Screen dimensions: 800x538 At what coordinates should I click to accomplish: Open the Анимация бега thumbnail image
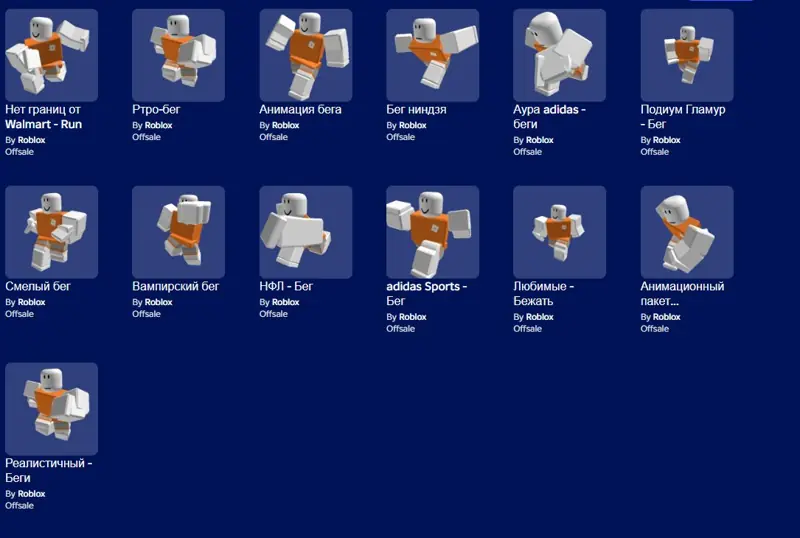306,55
